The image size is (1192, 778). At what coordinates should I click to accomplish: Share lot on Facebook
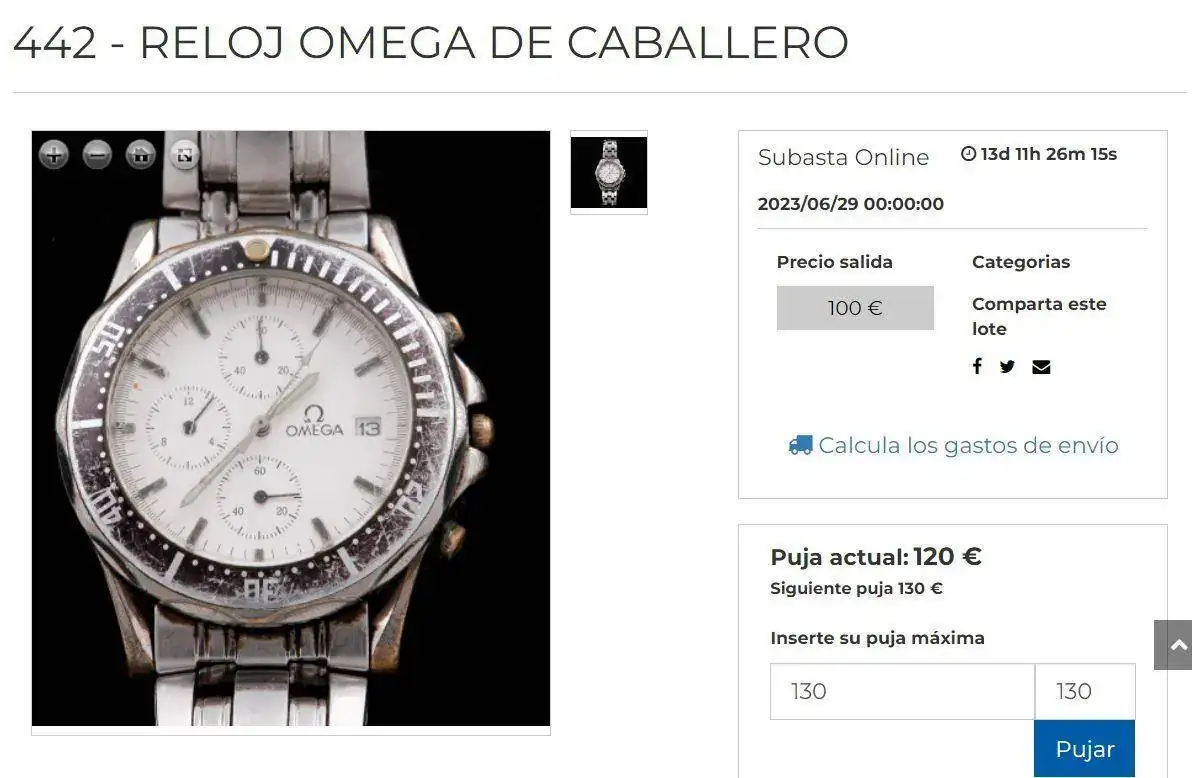click(978, 366)
